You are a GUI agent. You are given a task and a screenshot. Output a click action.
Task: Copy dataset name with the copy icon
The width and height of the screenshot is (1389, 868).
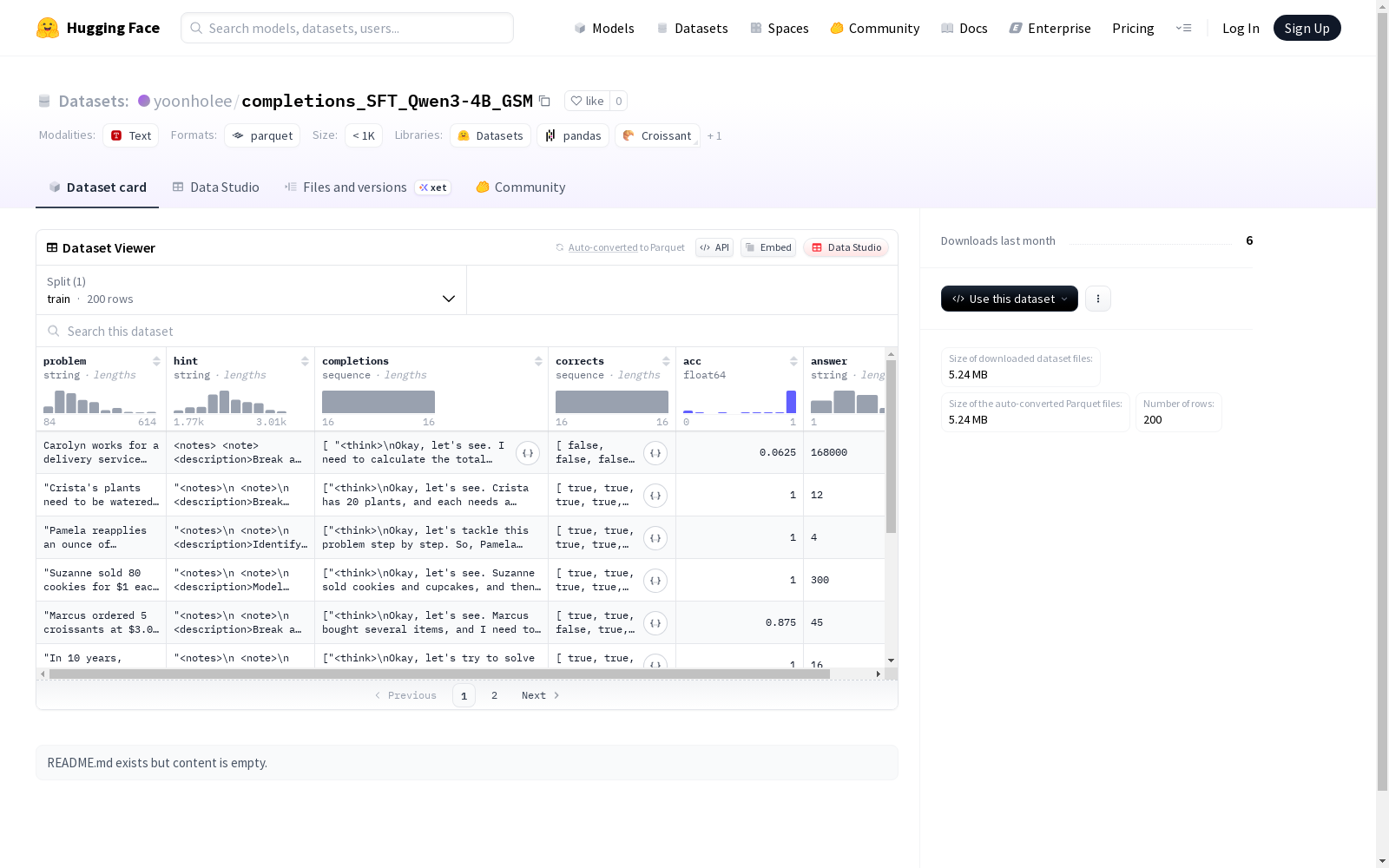[x=544, y=101]
